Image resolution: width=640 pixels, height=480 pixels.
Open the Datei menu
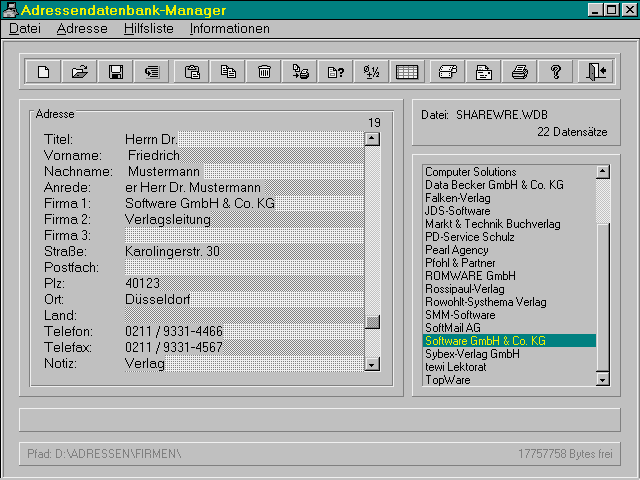tap(24, 29)
